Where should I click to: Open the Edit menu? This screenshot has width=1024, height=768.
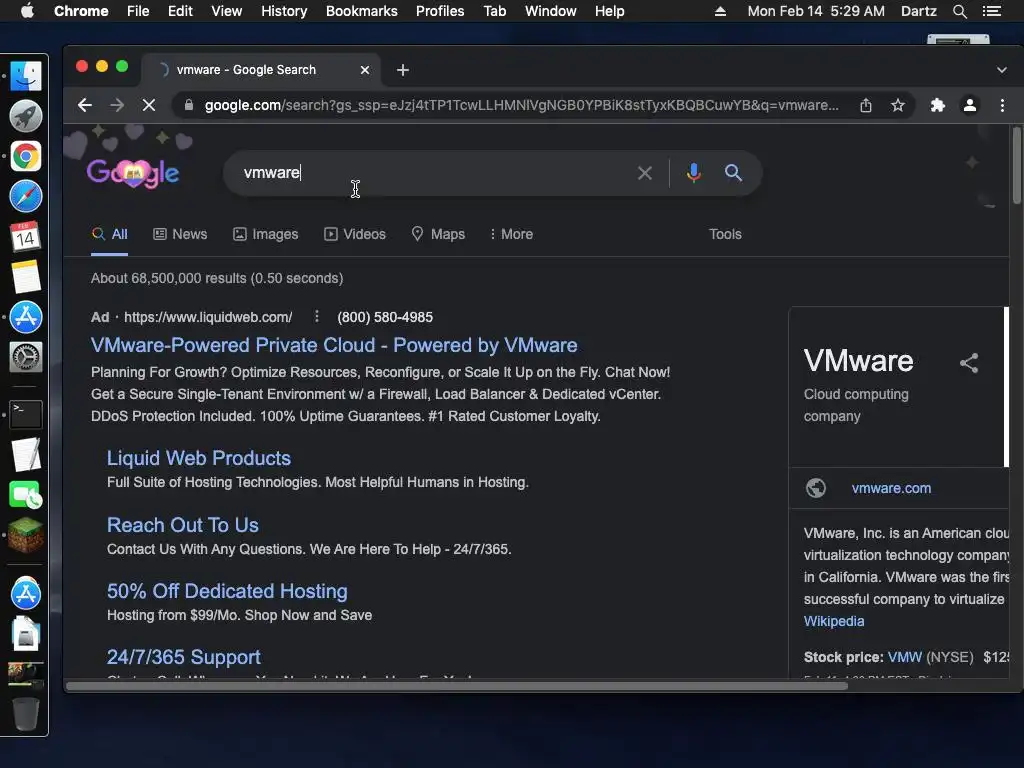coord(180,11)
